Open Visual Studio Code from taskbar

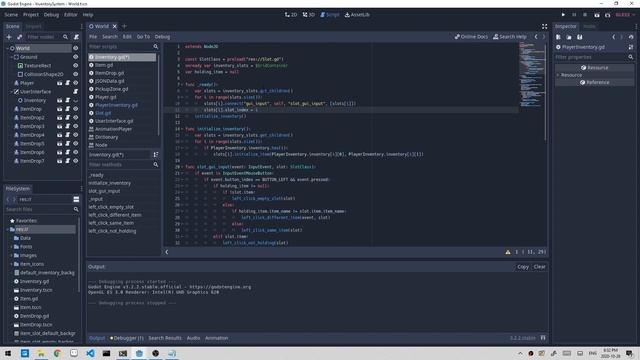[x=90, y=353]
